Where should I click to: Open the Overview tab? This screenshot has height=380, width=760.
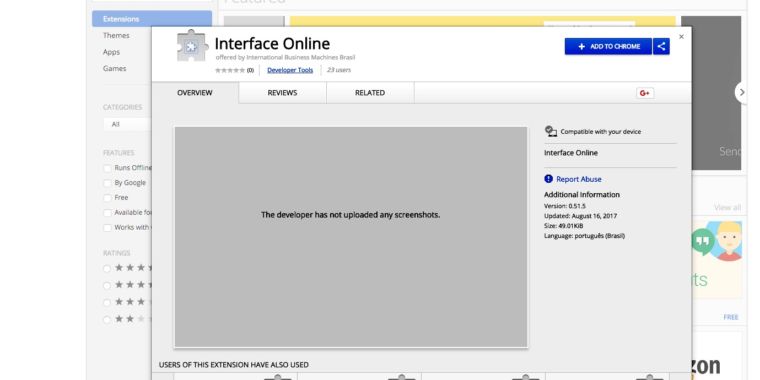195,93
